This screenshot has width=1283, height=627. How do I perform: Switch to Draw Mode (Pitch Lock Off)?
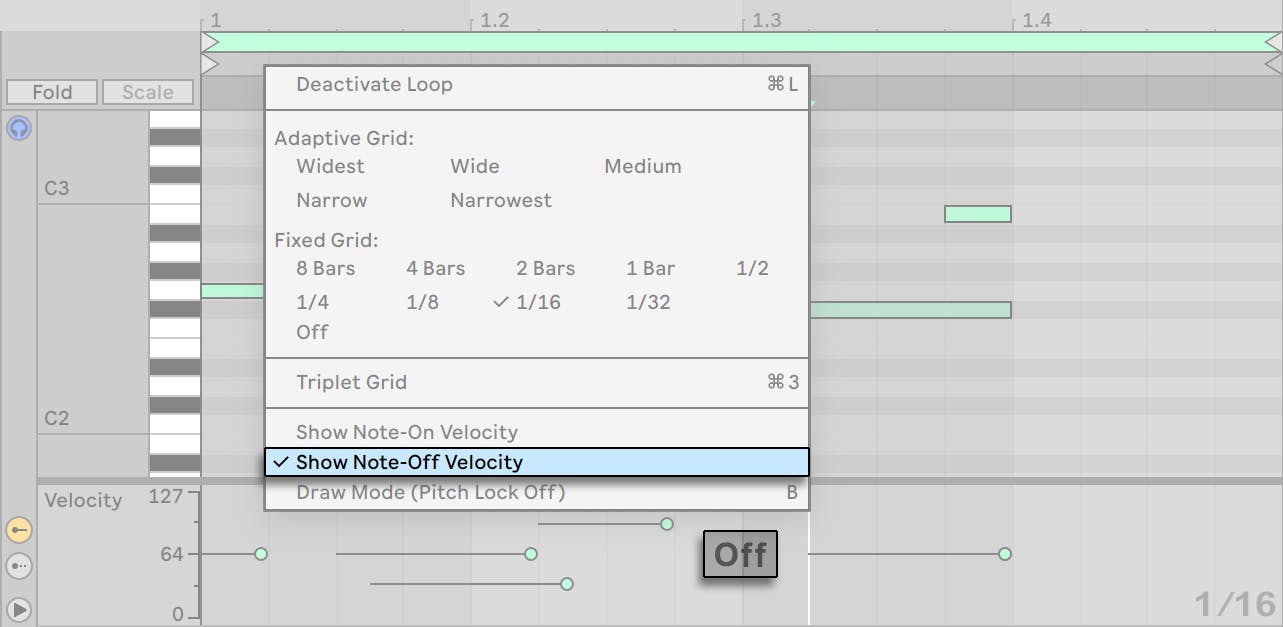[430, 492]
